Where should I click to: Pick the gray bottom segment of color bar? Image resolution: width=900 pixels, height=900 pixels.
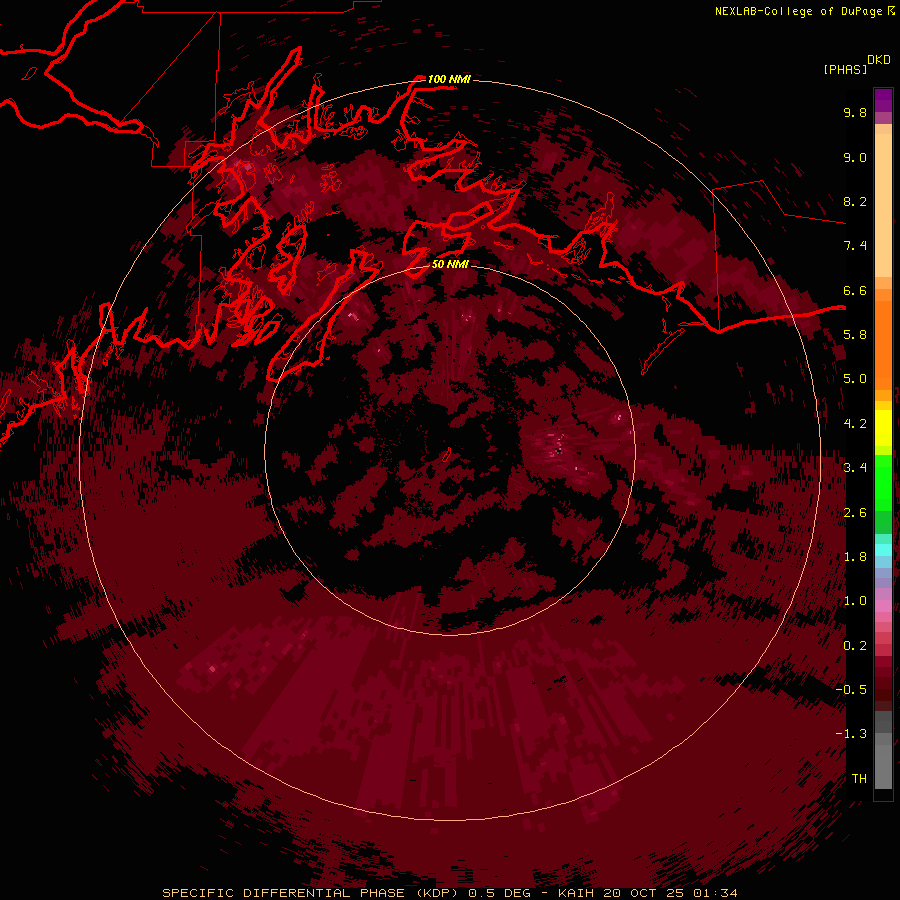[883, 761]
